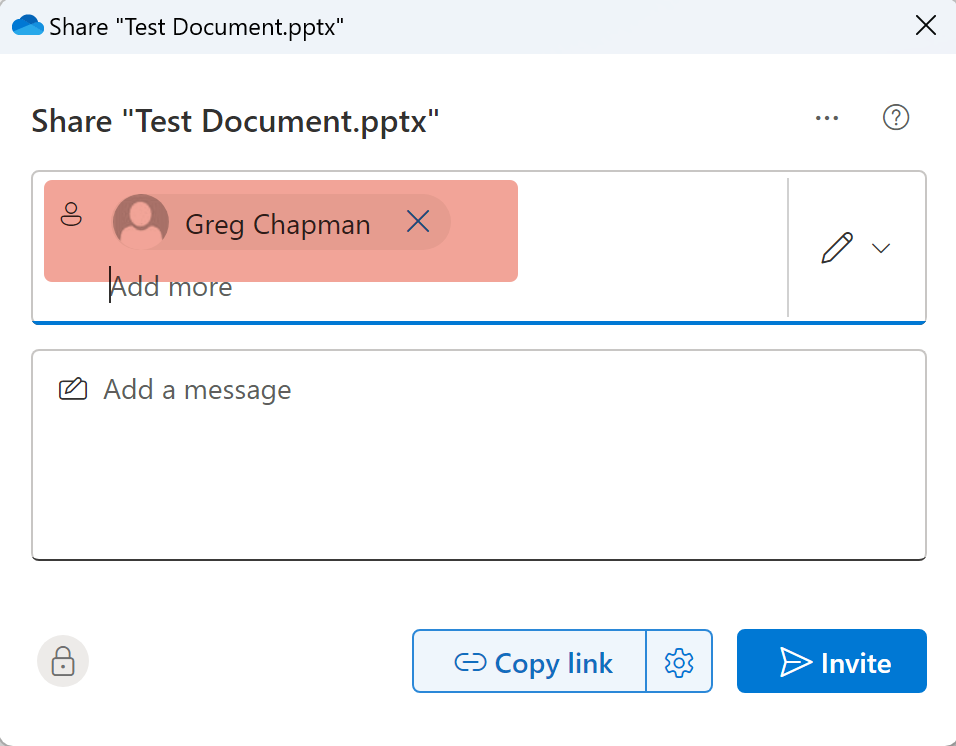Image resolution: width=956 pixels, height=746 pixels.
Task: Click the person icon in recipients field
Action: click(71, 214)
